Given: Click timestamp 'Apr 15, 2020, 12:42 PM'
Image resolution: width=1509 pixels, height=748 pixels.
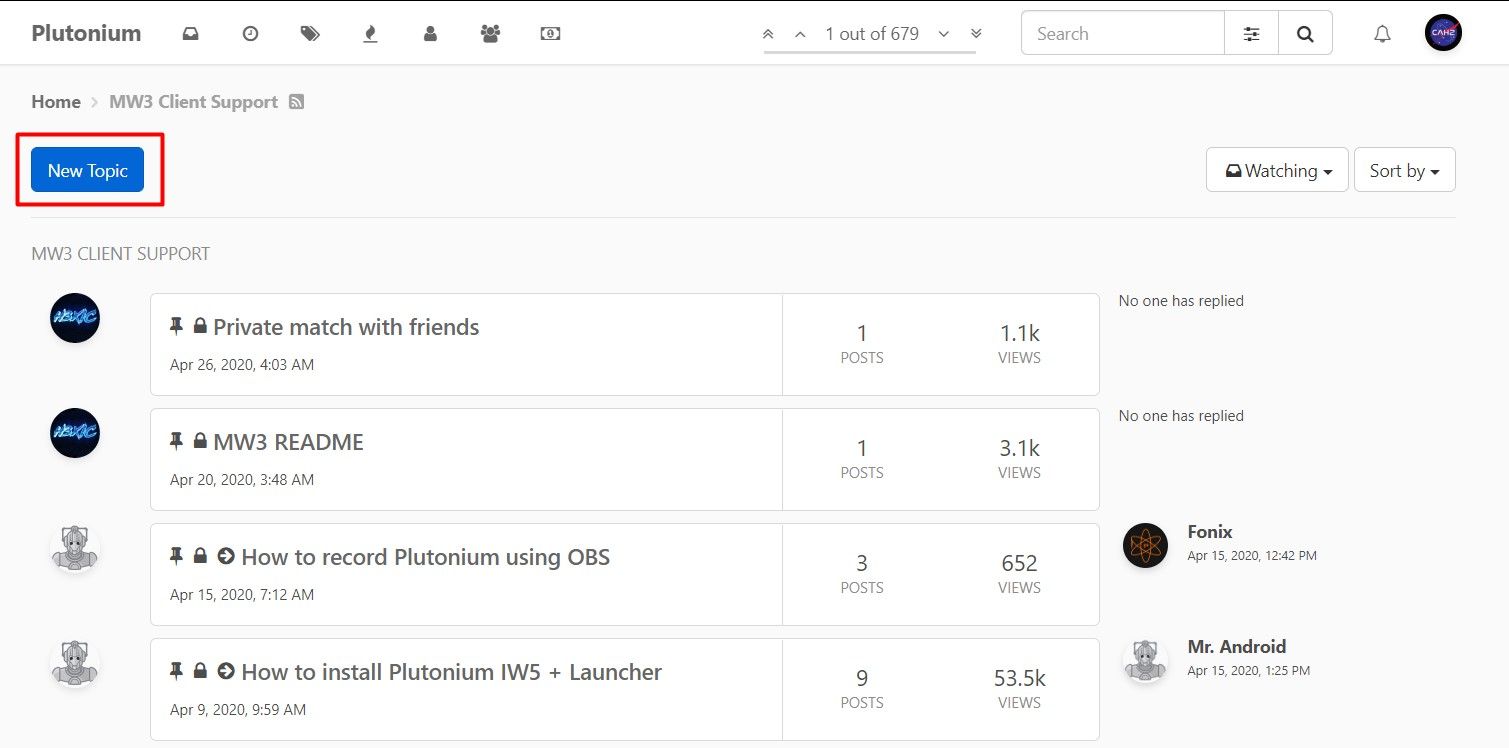Looking at the screenshot, I should [1252, 555].
